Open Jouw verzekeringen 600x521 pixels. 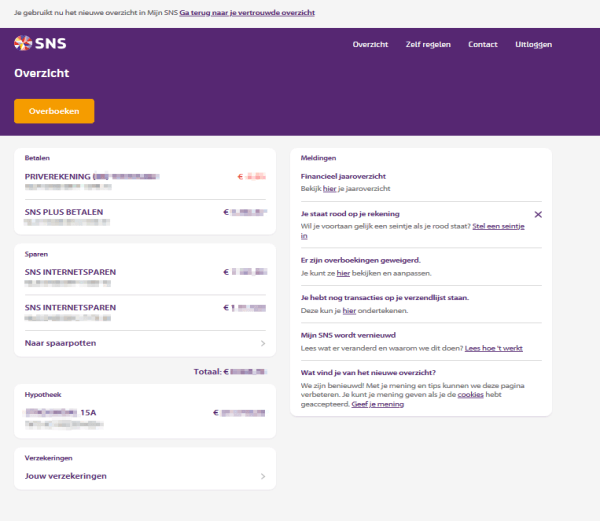click(145, 476)
